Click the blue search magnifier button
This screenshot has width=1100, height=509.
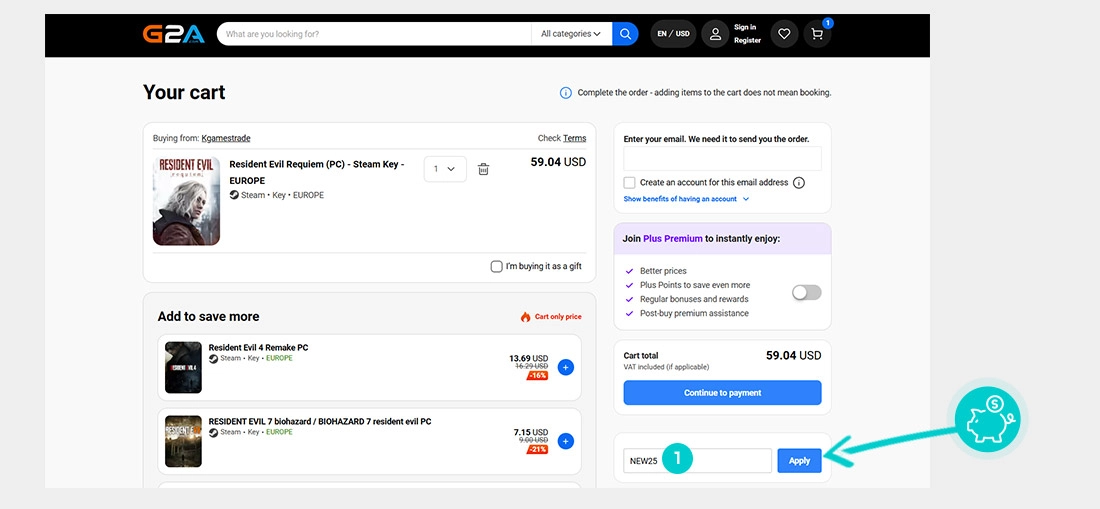(625, 34)
